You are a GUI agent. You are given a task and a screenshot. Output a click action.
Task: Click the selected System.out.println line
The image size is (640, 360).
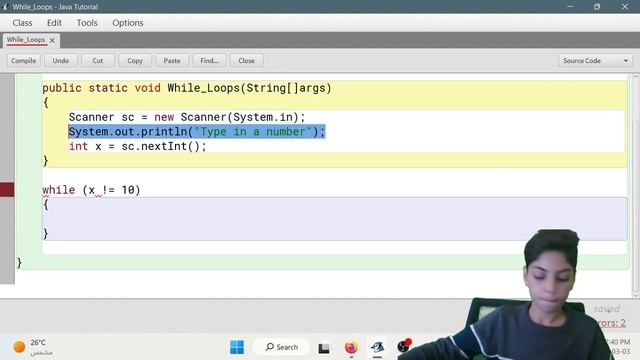tap(197, 131)
